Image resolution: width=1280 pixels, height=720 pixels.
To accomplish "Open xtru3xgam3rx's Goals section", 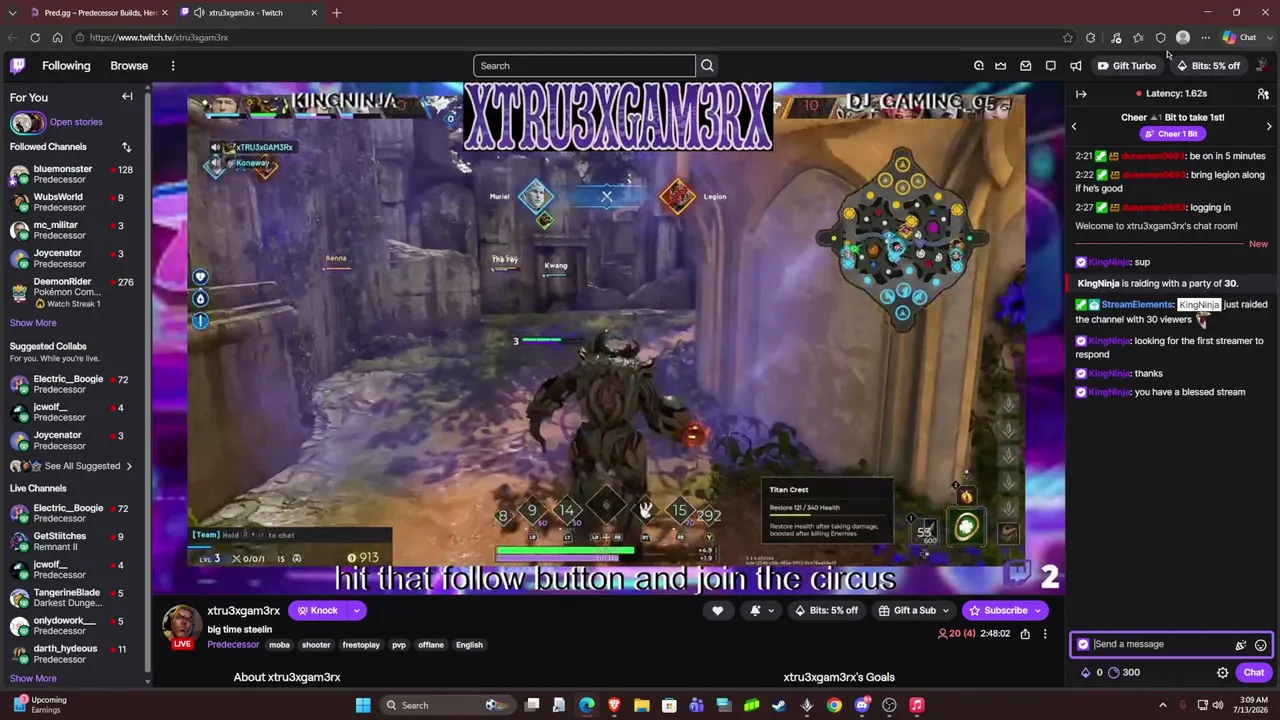I will [x=839, y=677].
